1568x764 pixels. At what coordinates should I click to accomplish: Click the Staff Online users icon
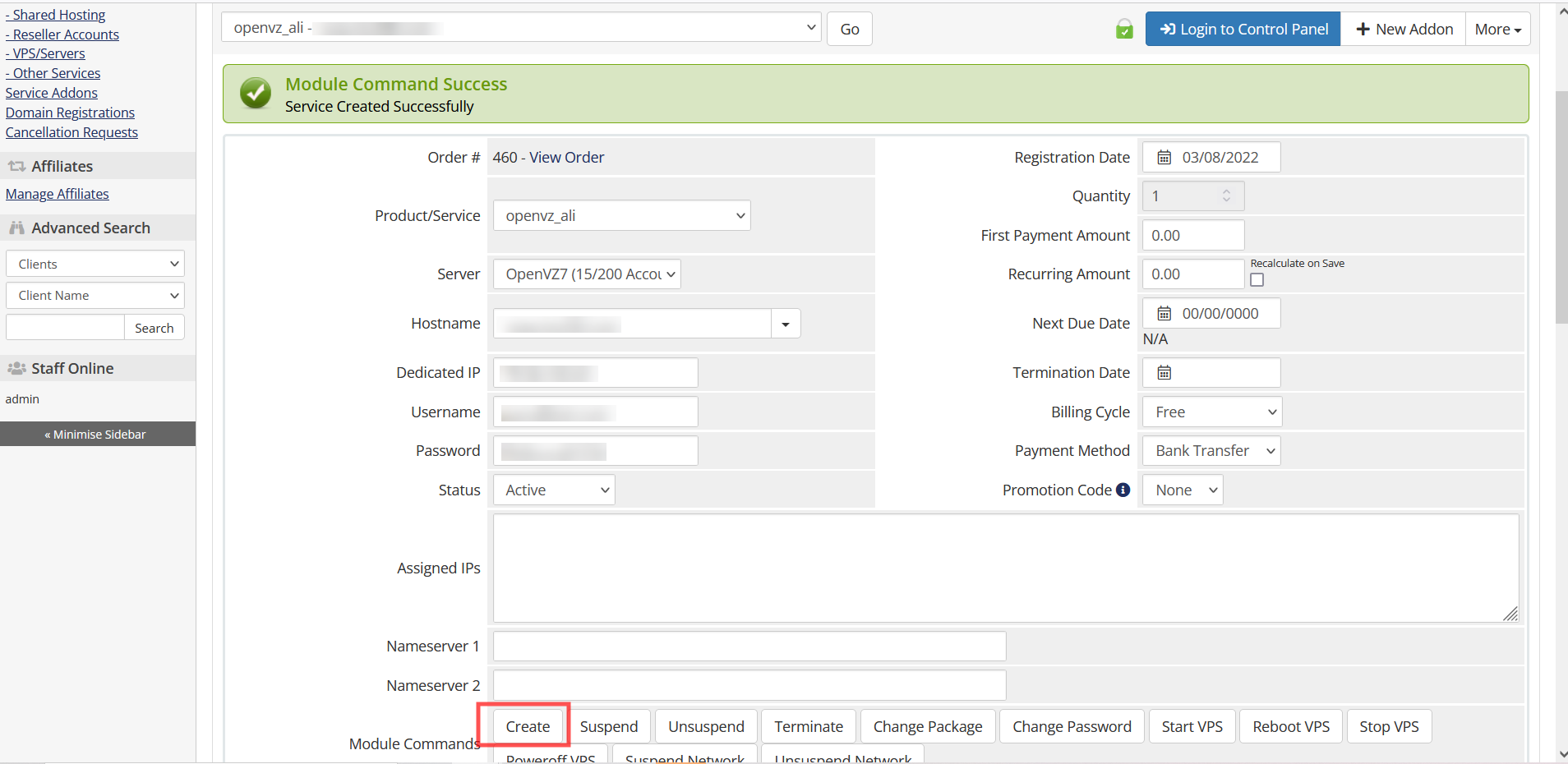tap(16, 369)
